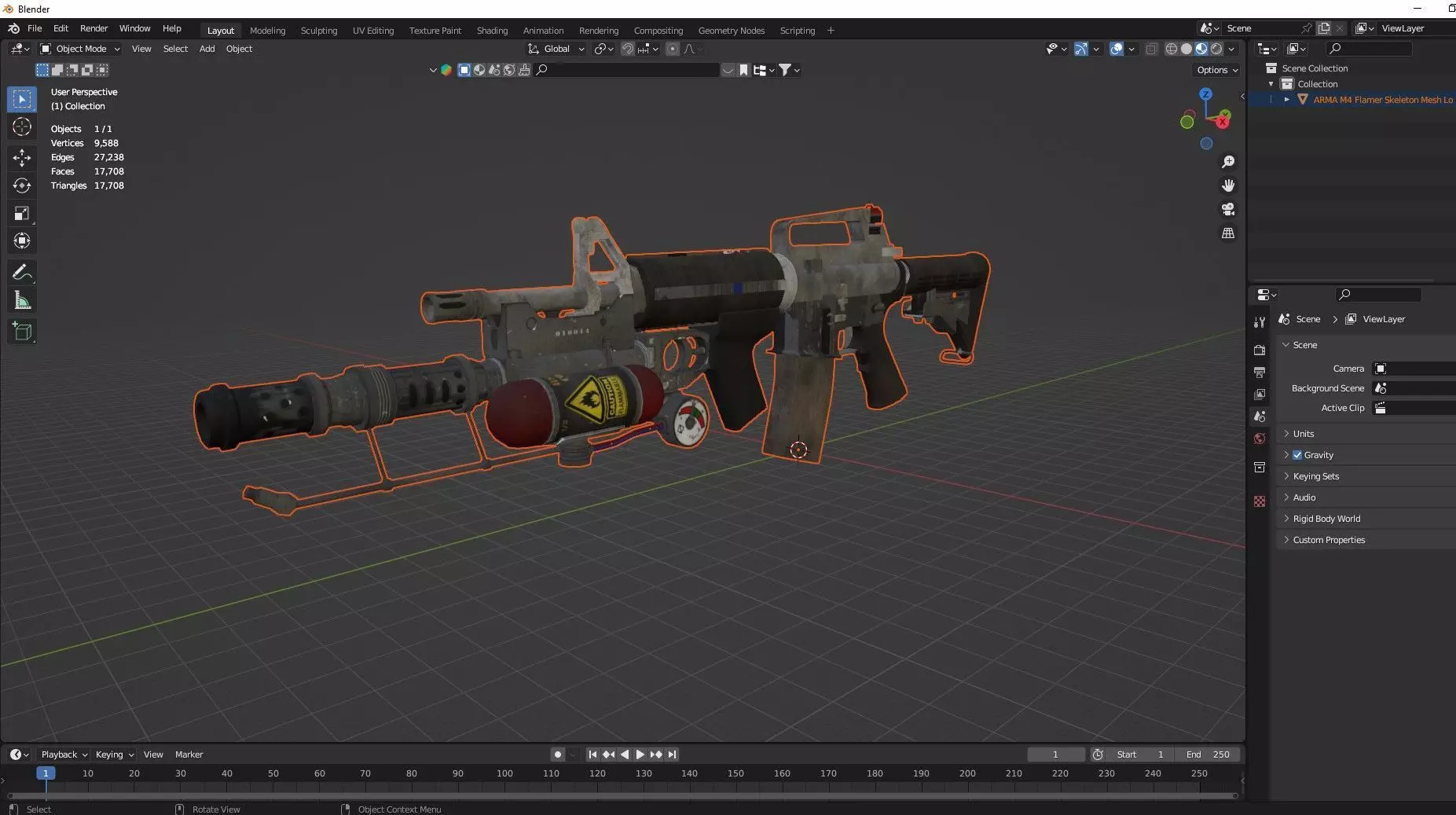The height and width of the screenshot is (815, 1456).
Task: Open the Render menu
Action: [94, 28]
